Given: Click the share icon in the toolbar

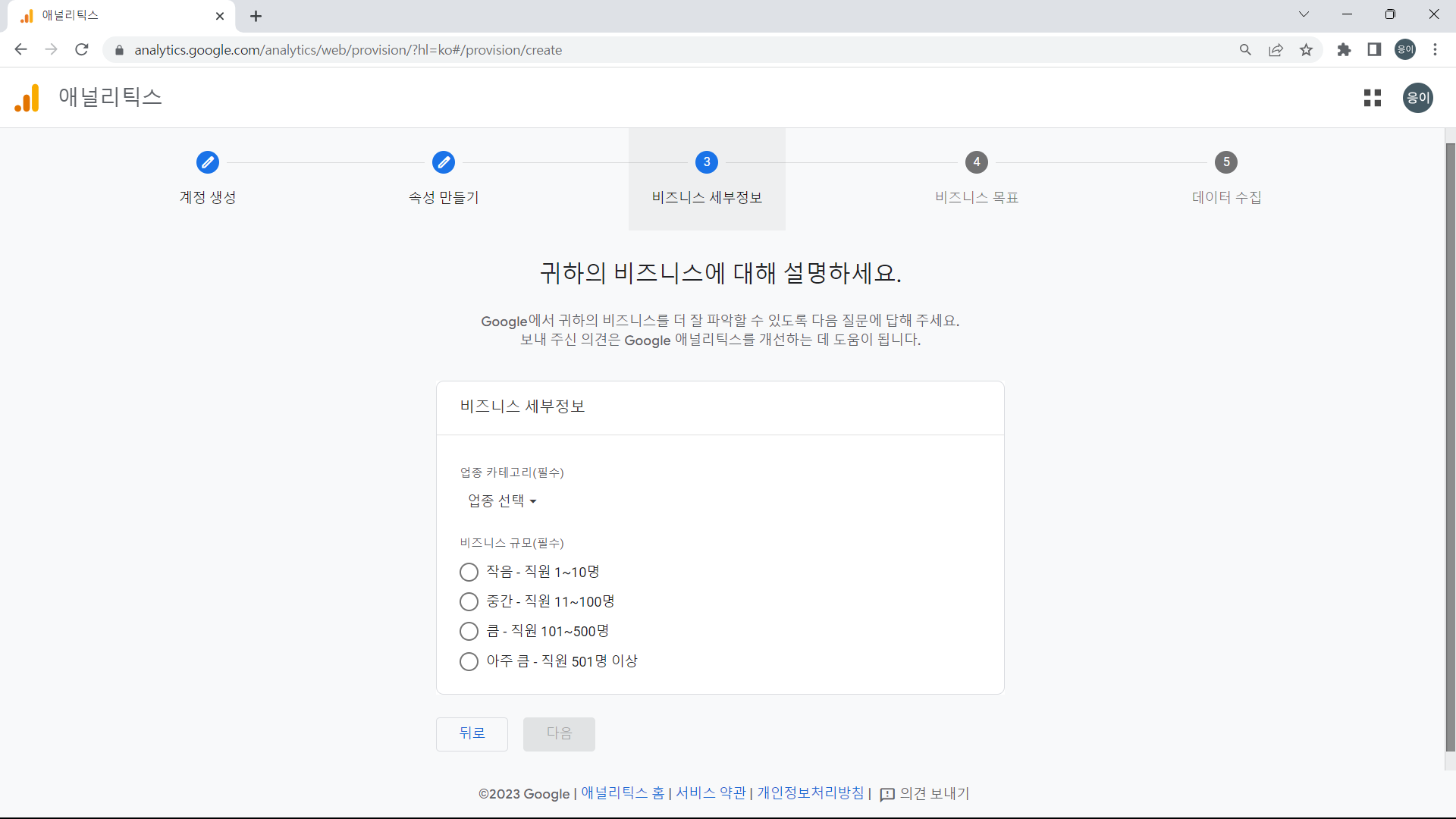Looking at the screenshot, I should click(x=1276, y=49).
